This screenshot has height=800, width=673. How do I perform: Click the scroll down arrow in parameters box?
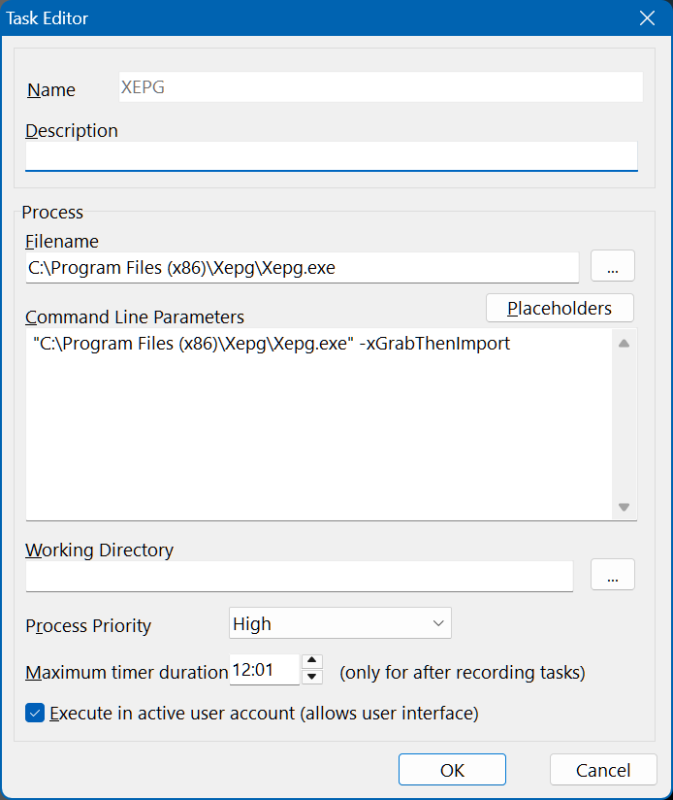(x=624, y=507)
